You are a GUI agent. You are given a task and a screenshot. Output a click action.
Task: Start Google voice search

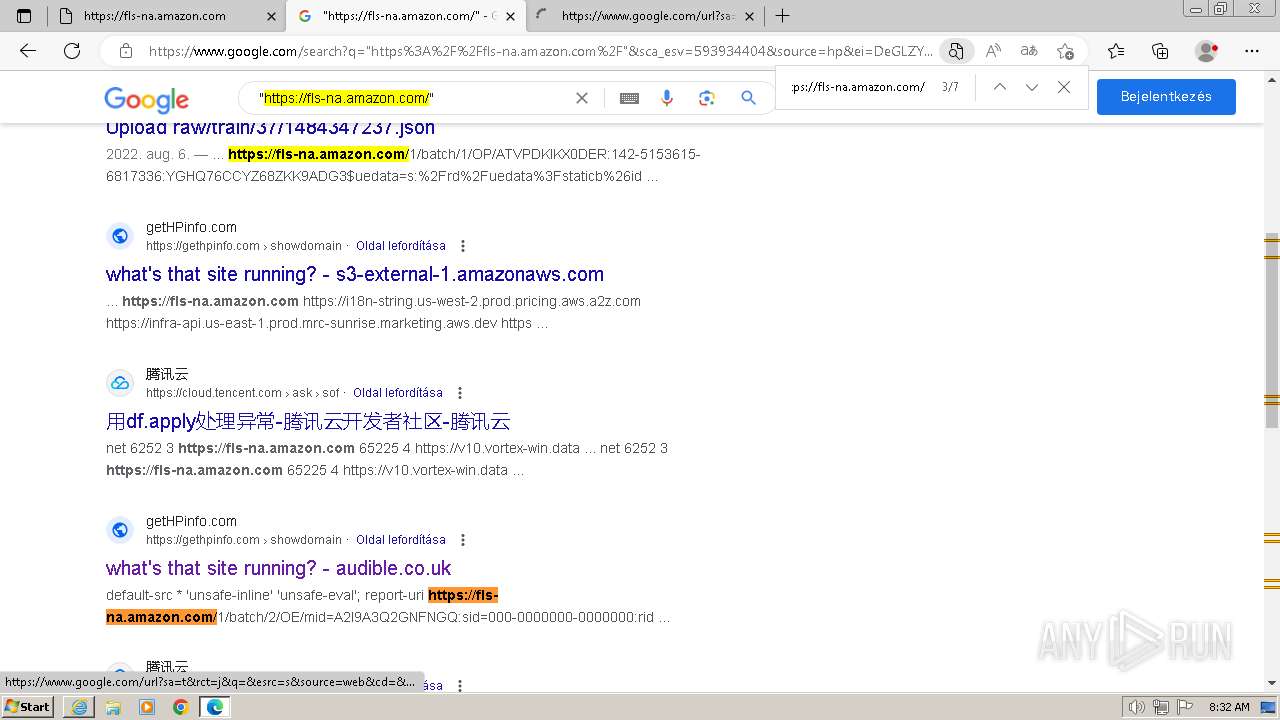[x=667, y=98]
